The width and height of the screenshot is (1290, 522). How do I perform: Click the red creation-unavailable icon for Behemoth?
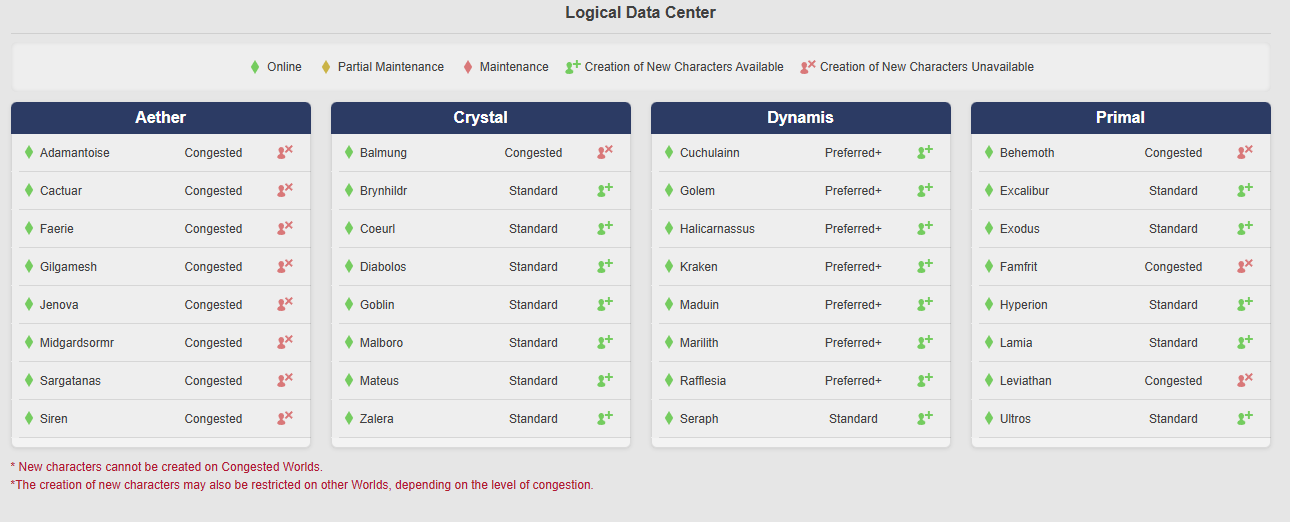1245,152
